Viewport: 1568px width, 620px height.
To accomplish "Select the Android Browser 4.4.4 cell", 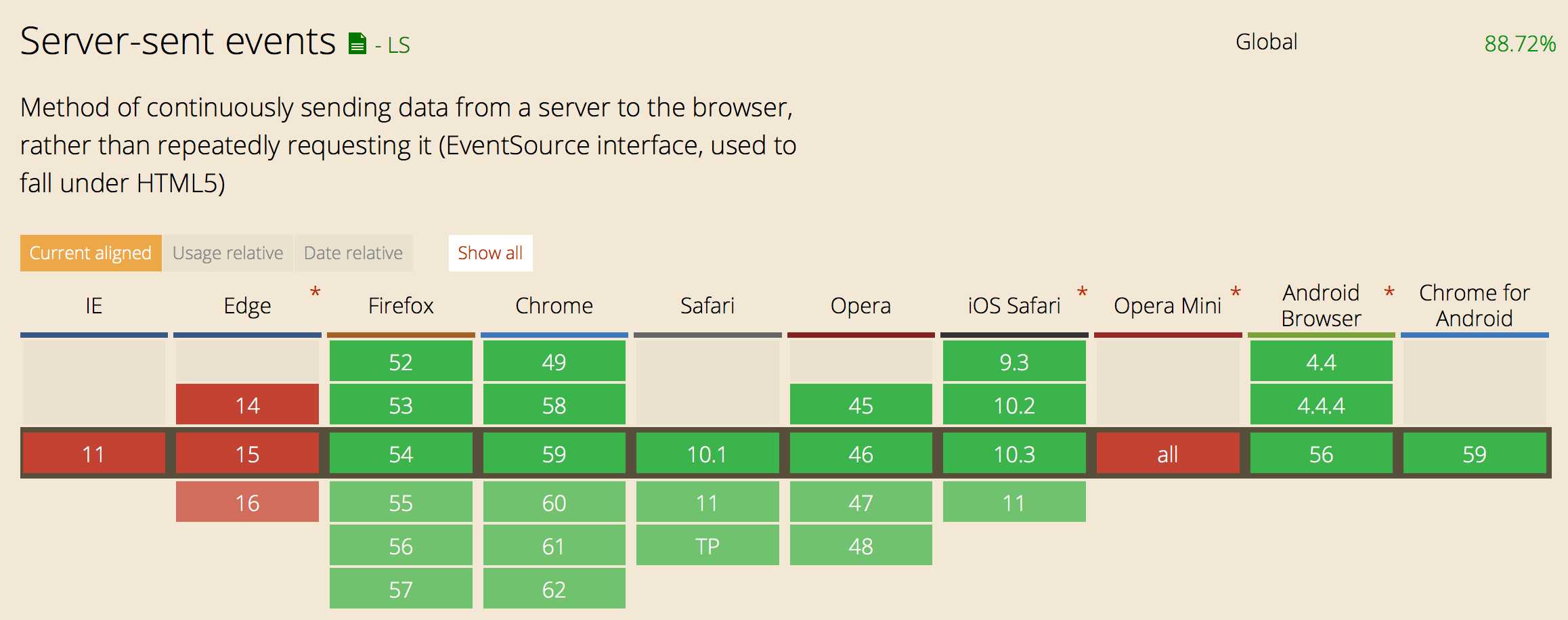I will (x=1321, y=405).
